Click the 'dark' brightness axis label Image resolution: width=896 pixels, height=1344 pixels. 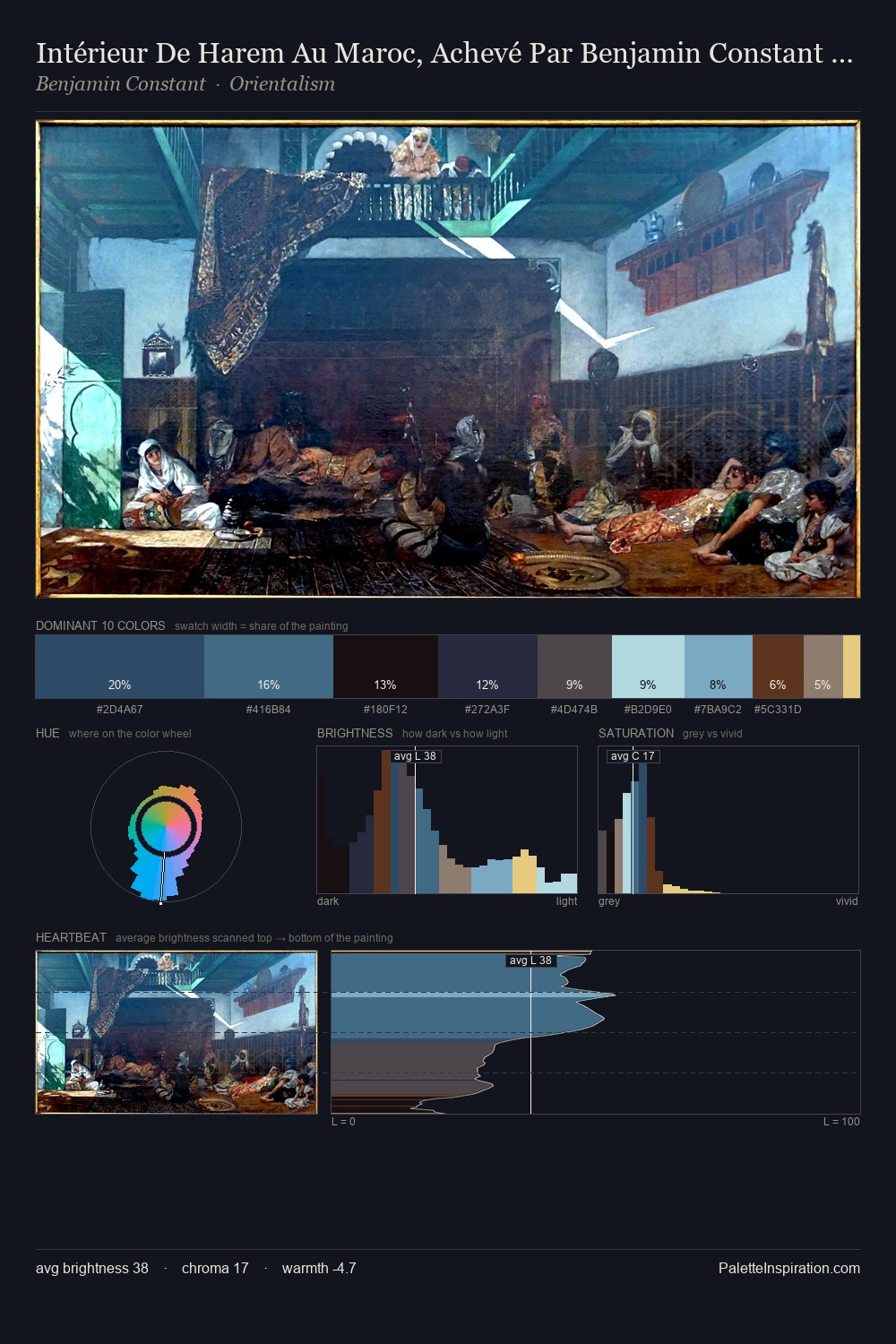click(x=328, y=901)
